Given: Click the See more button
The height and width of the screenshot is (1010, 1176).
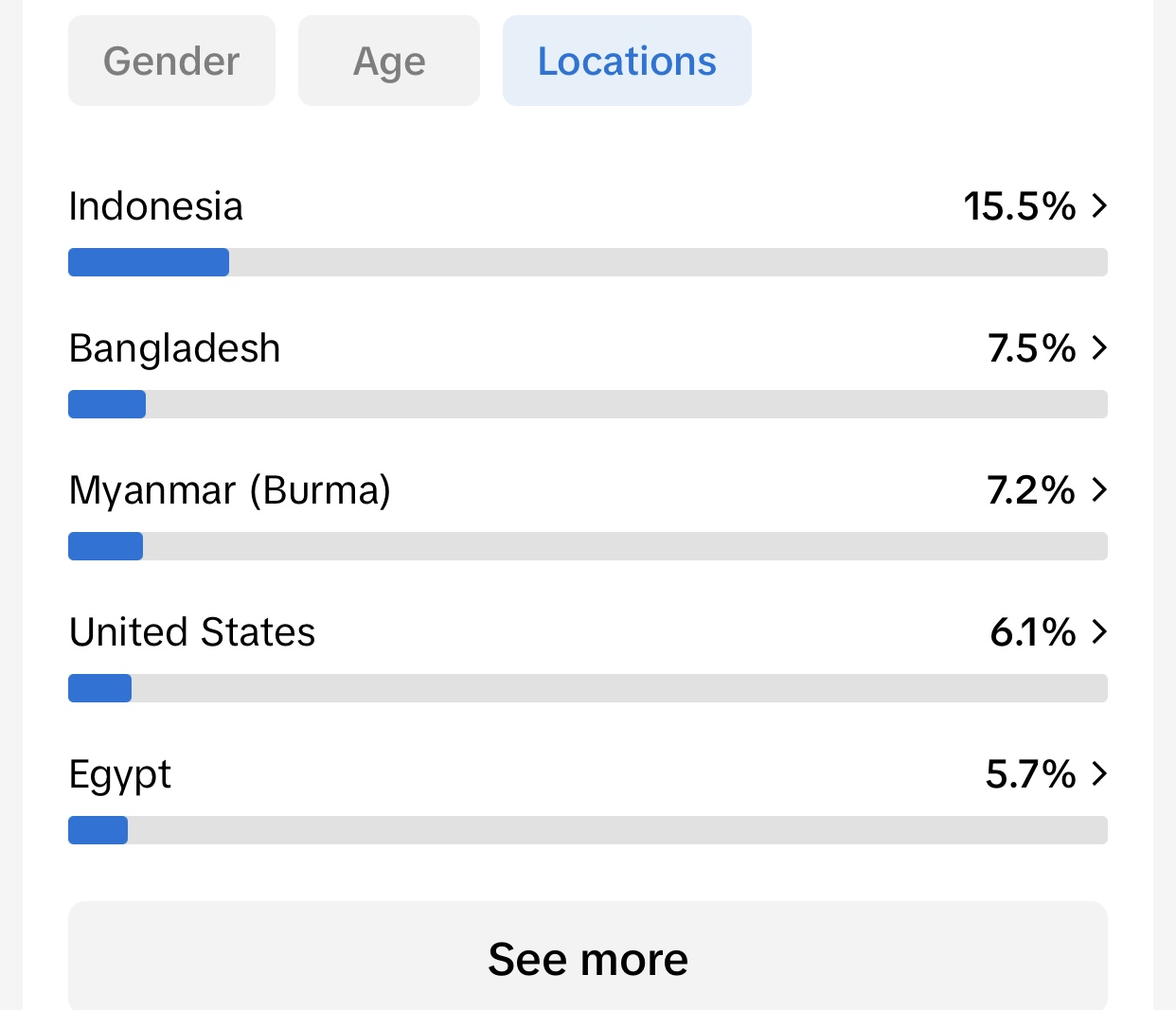Looking at the screenshot, I should coord(588,956).
